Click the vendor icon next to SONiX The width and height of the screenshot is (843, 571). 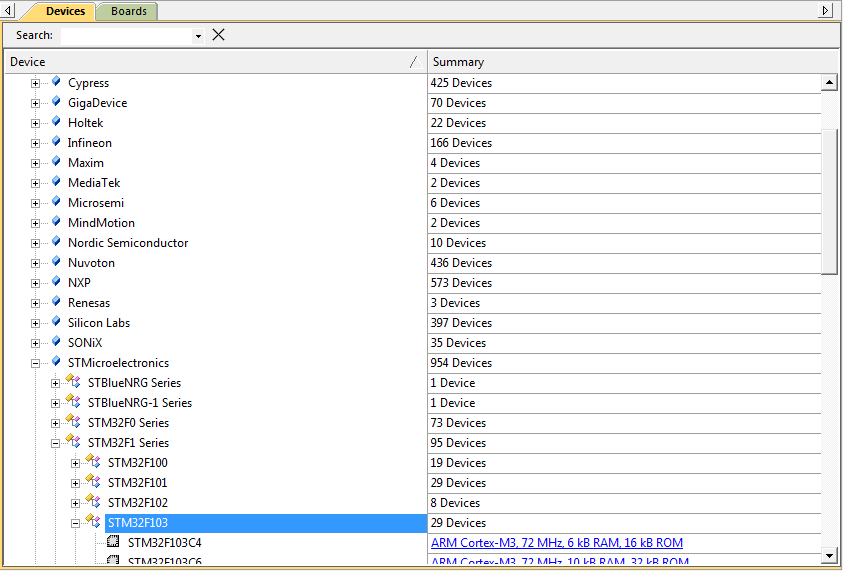tap(56, 341)
